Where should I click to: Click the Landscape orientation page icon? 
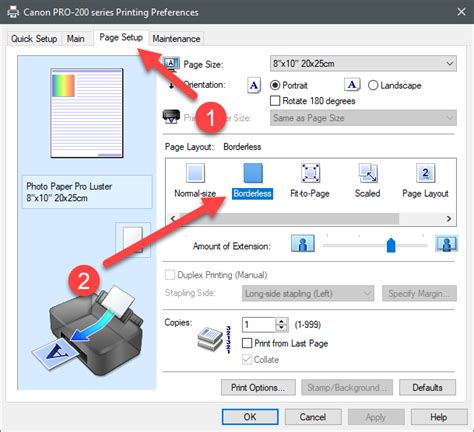click(352, 85)
